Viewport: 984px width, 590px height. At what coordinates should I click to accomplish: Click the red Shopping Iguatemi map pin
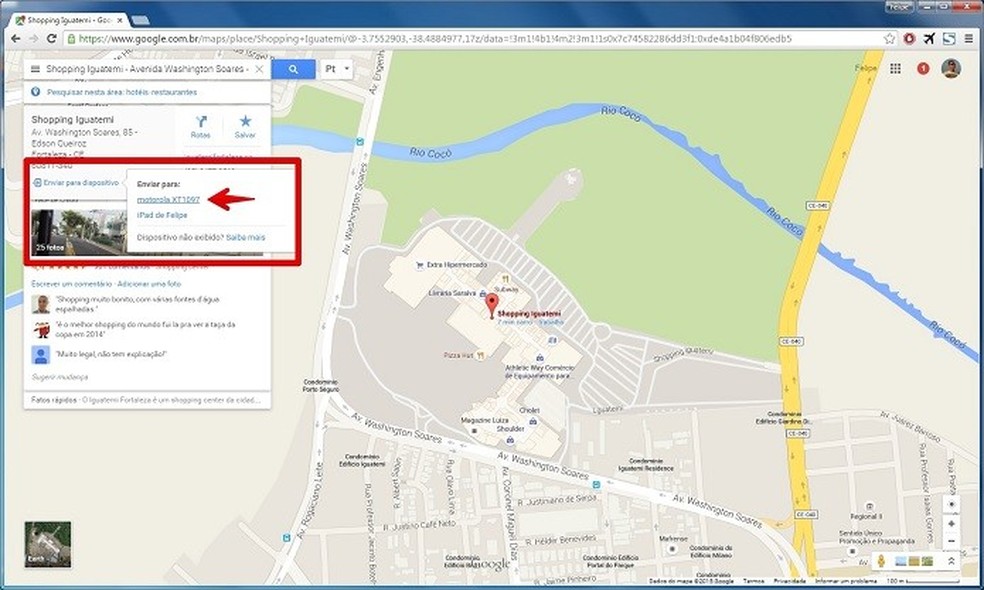(492, 306)
